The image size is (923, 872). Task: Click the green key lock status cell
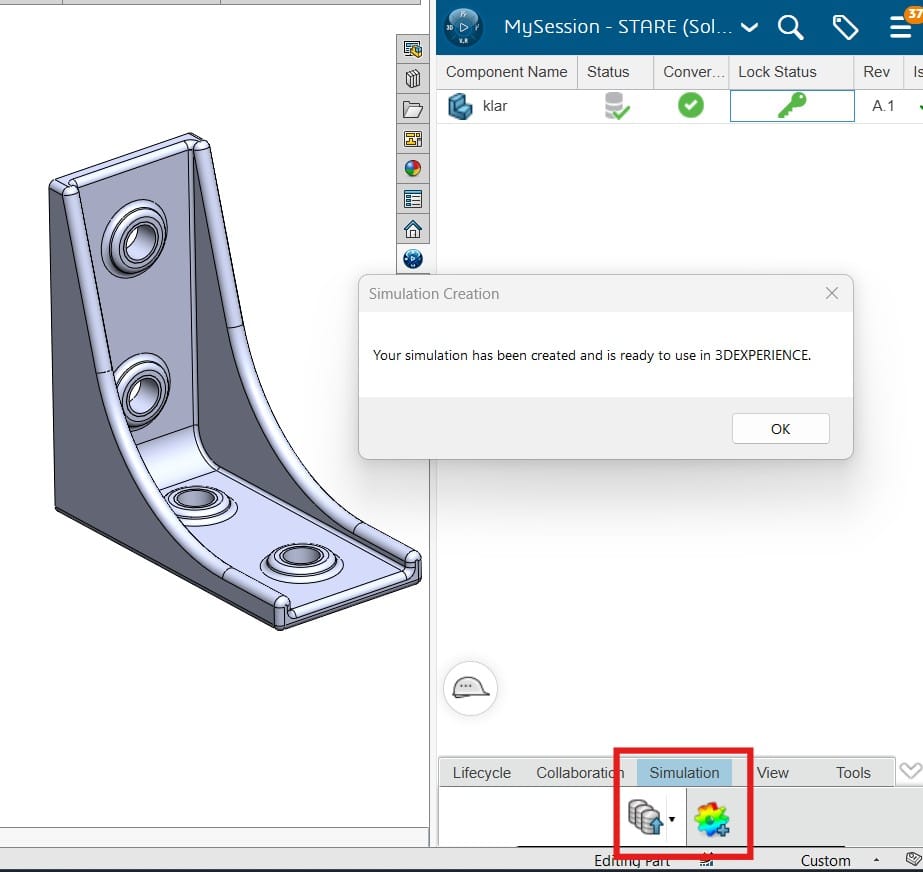tap(792, 106)
